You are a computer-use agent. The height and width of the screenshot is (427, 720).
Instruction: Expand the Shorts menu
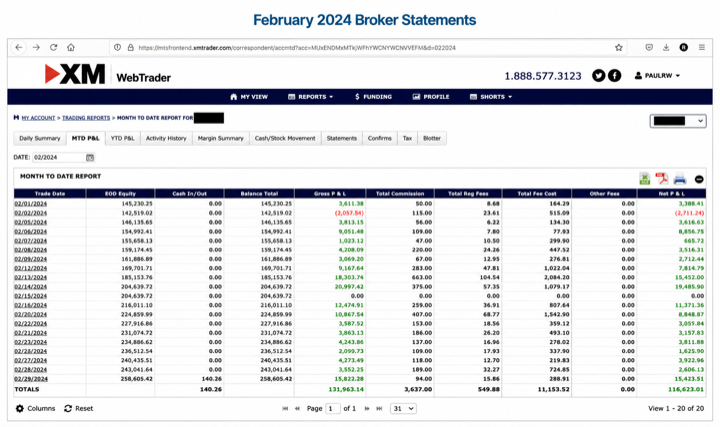[491, 97]
